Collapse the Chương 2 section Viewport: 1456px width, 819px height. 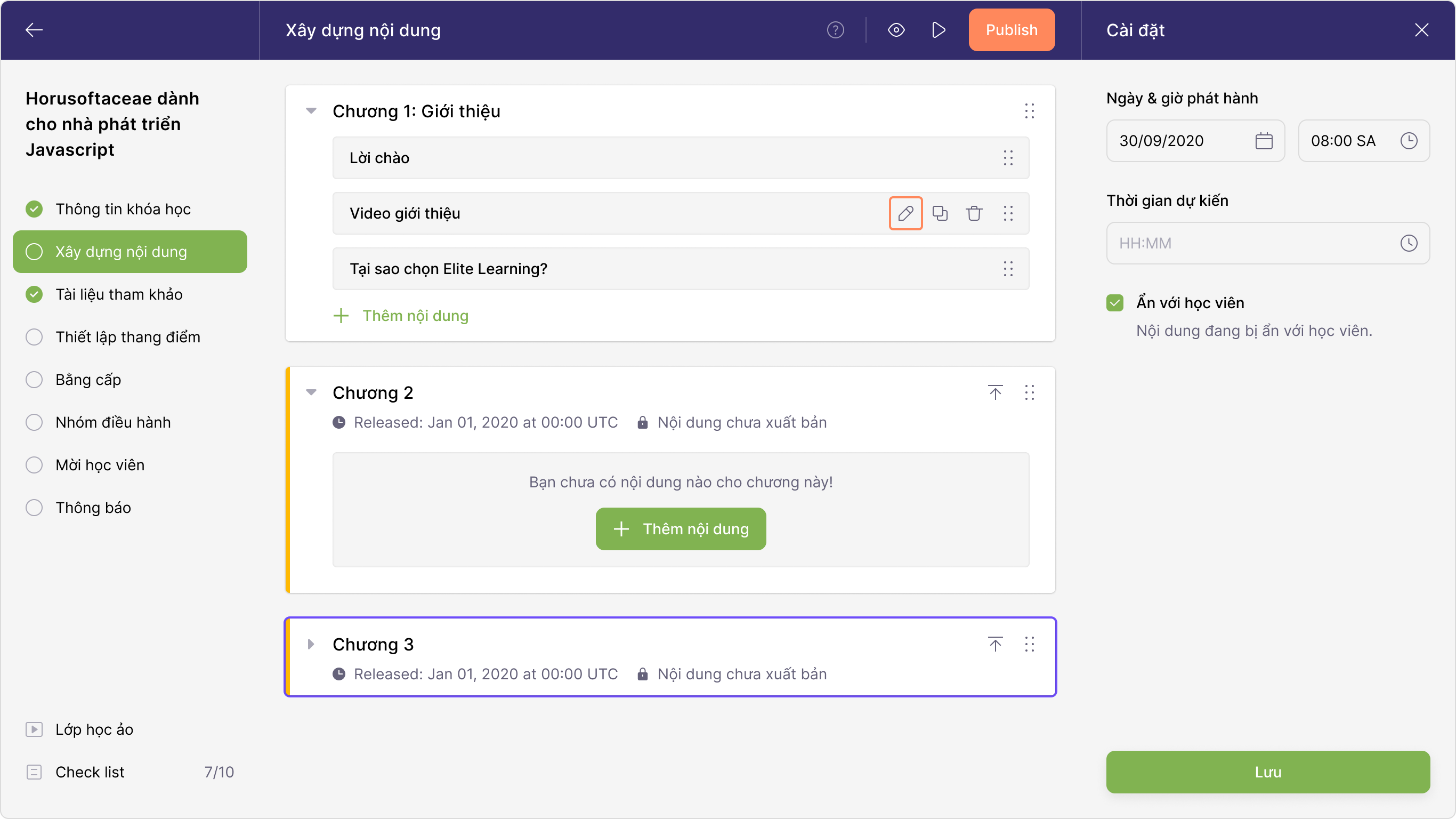click(x=311, y=392)
